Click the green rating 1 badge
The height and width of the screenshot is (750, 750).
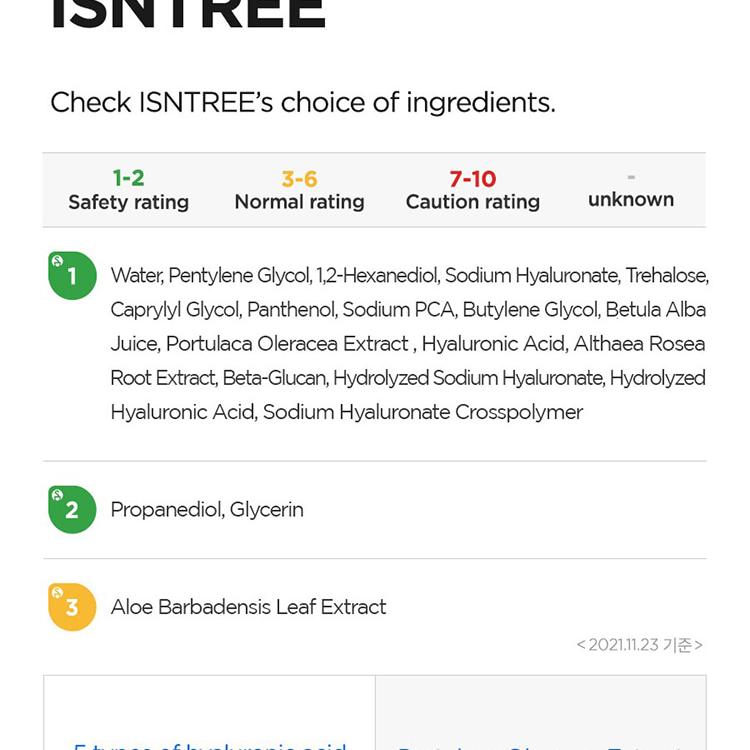(x=72, y=276)
